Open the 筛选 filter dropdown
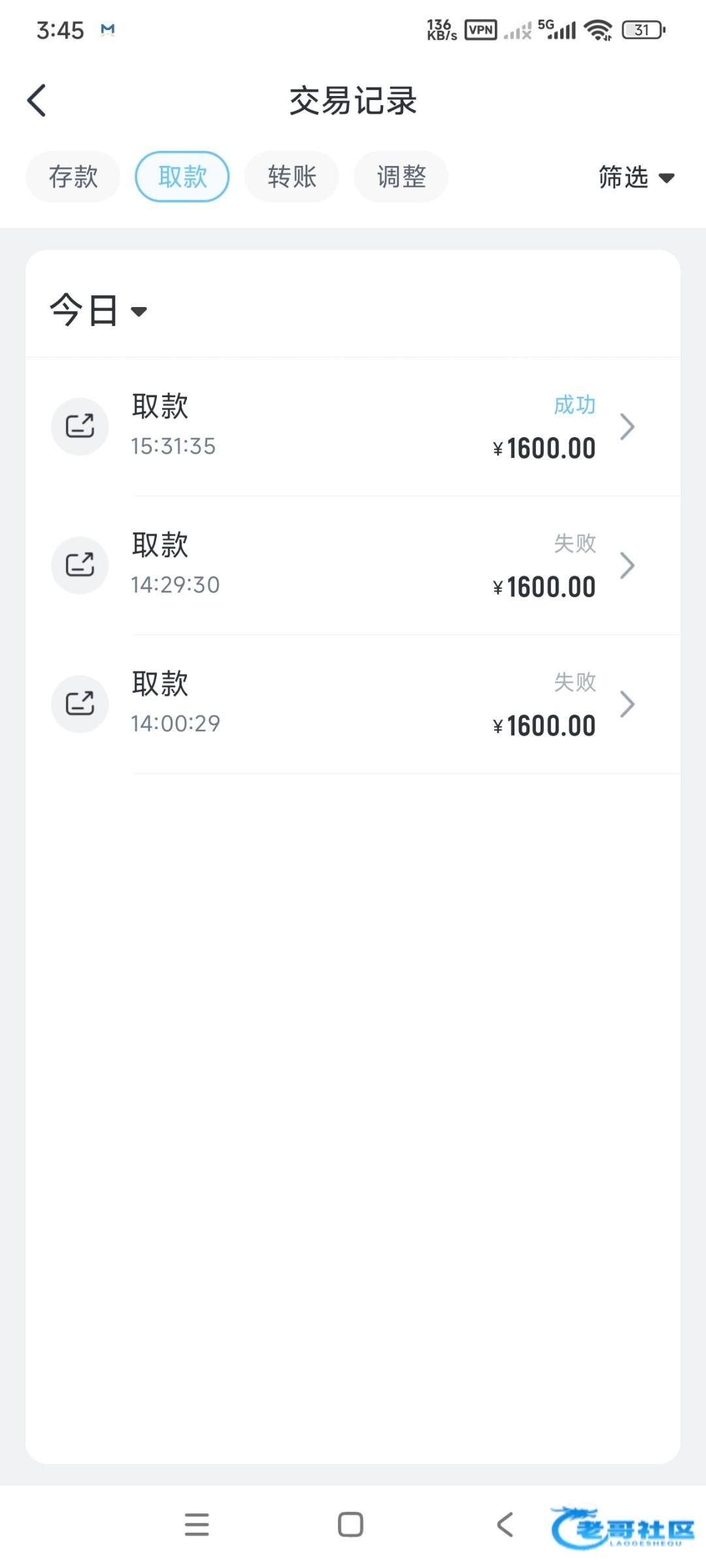 click(636, 177)
